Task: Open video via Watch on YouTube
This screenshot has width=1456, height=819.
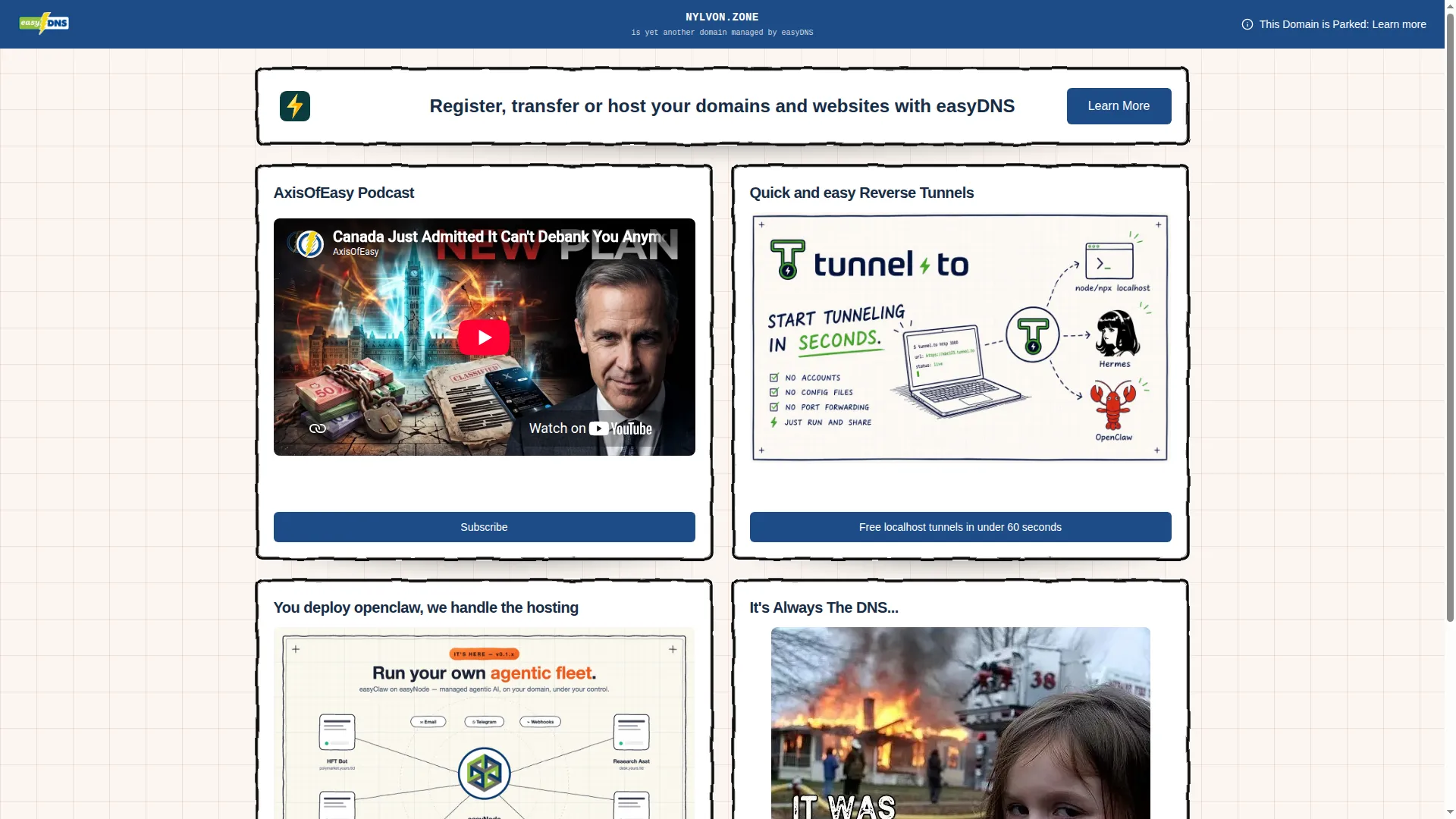Action: pyautogui.click(x=590, y=428)
